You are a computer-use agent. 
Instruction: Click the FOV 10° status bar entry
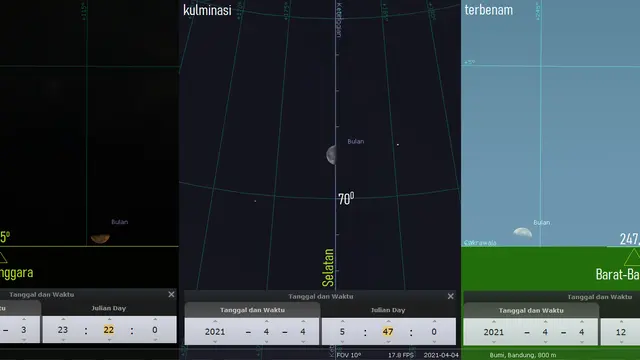click(349, 355)
